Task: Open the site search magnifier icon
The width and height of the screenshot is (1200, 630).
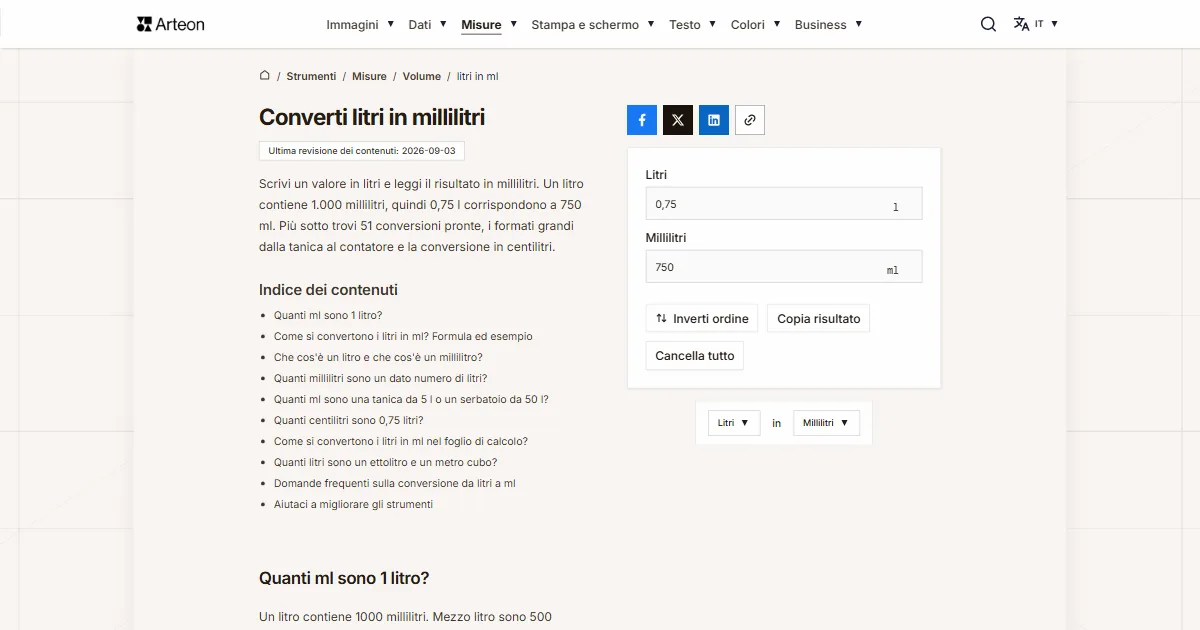Action: [x=988, y=24]
